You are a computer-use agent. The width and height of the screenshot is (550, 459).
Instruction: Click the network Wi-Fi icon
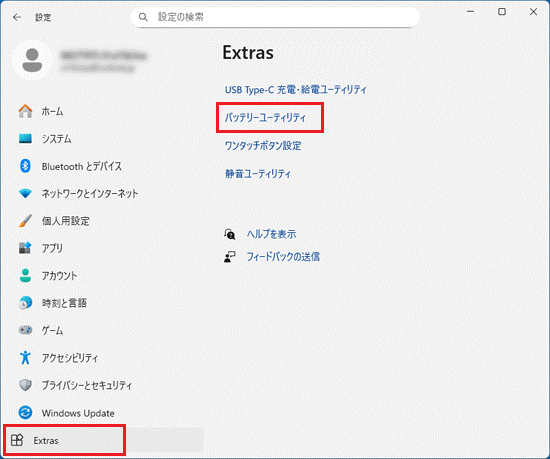[x=25, y=193]
